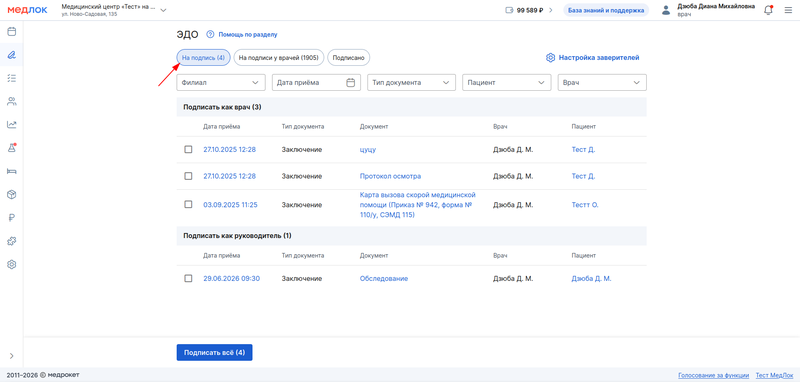The image size is (800, 382).
Task: Open the hospital bed icon in sidebar
Action: (x=11, y=171)
